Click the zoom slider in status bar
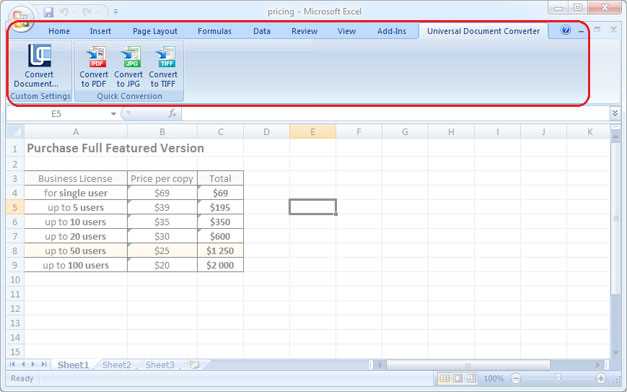 pyautogui.click(x=558, y=378)
